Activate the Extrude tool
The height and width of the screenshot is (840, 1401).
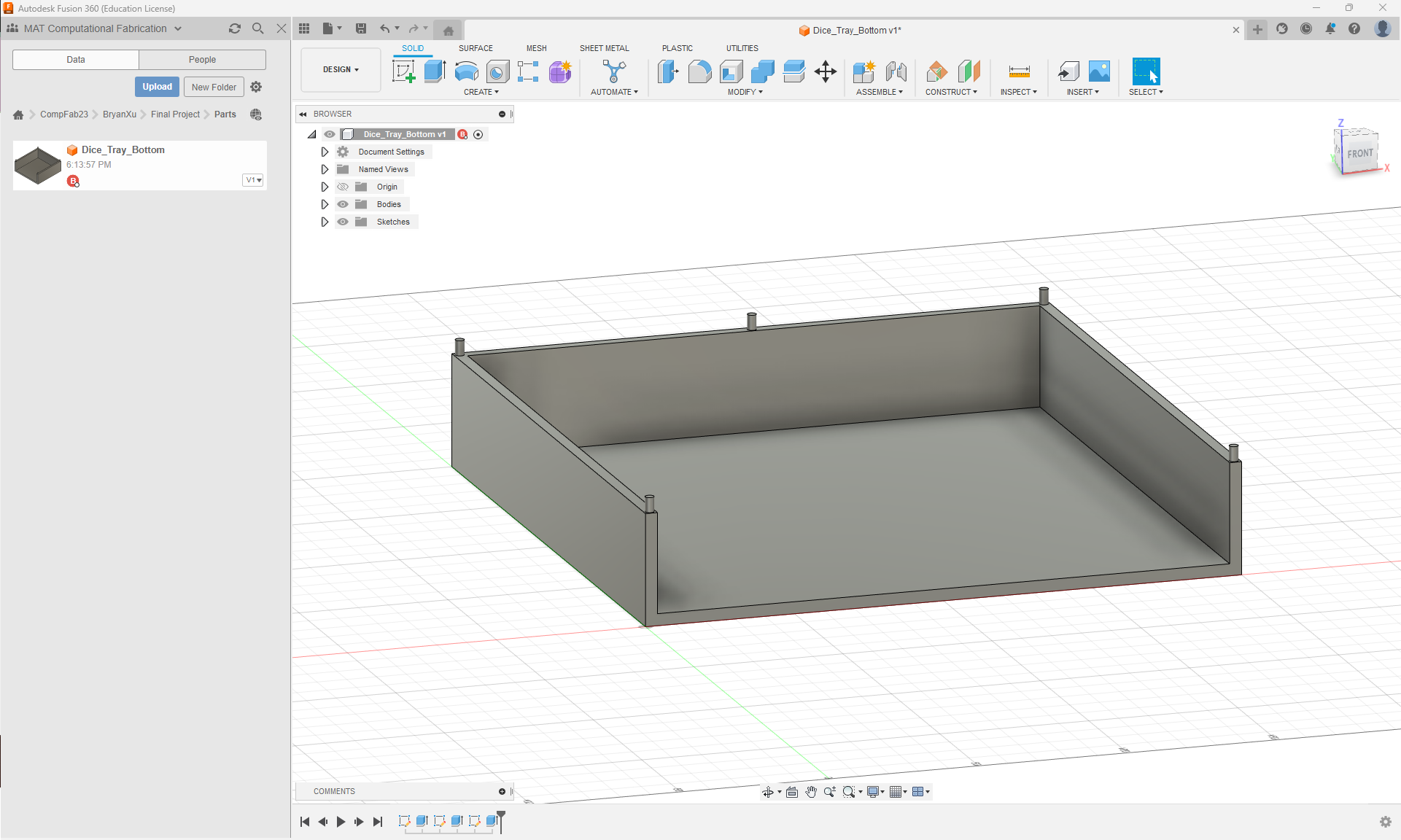[x=435, y=71]
